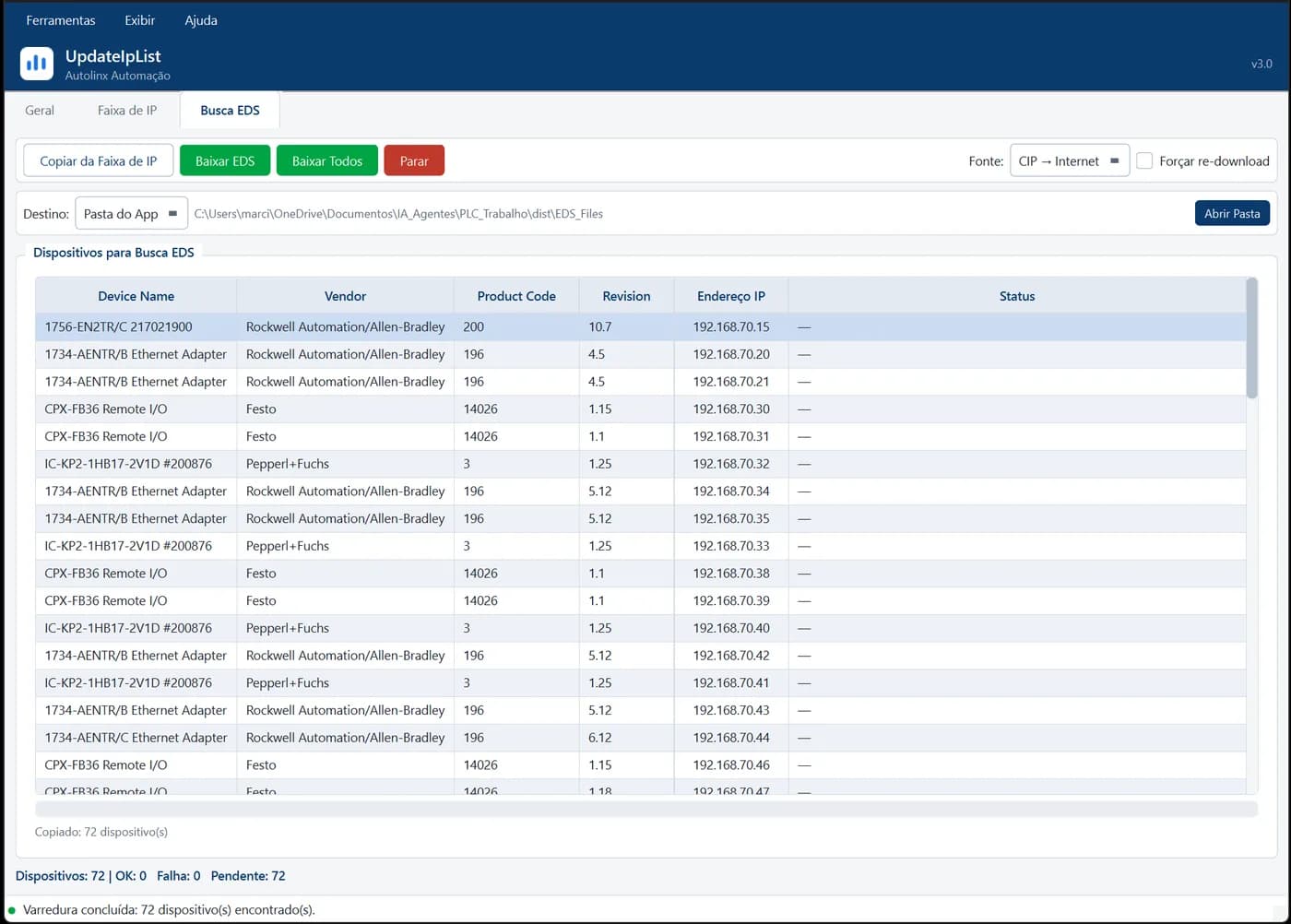Click the IP address 192.168.70.20 cell
Image resolution: width=1291 pixels, height=924 pixels.
click(731, 354)
